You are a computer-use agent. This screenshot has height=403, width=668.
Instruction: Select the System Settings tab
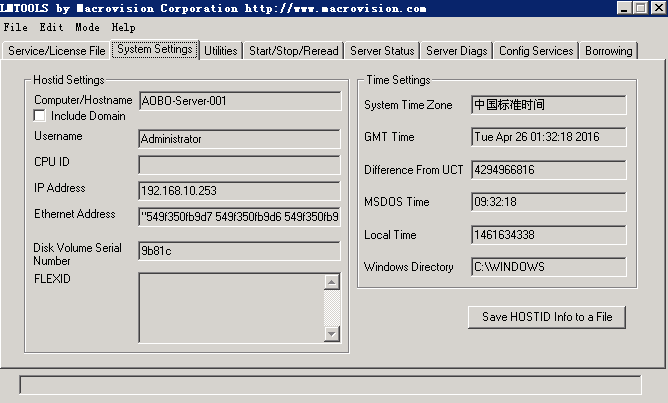coord(155,49)
